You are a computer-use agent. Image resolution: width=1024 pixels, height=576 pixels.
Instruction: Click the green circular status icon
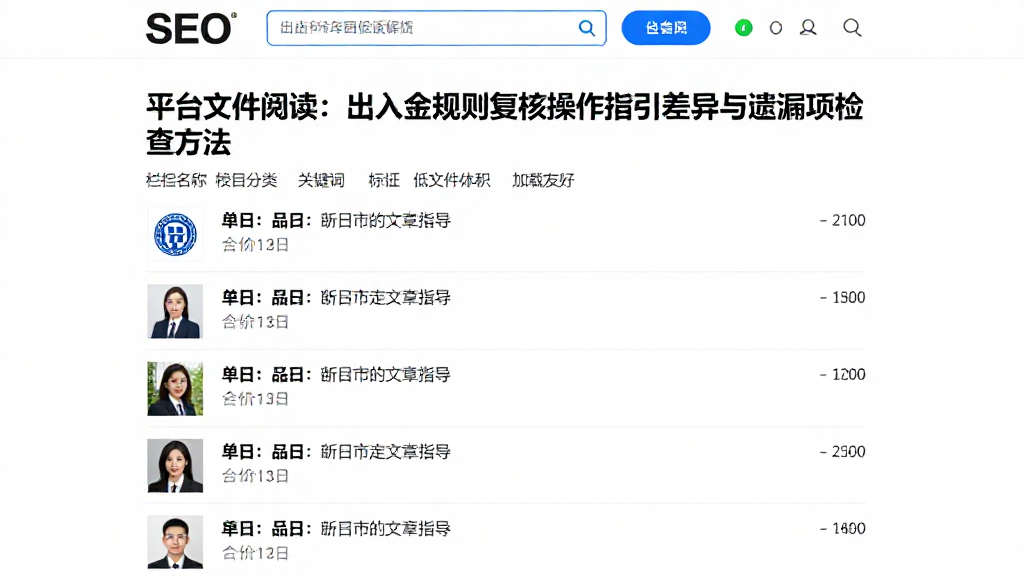click(743, 27)
